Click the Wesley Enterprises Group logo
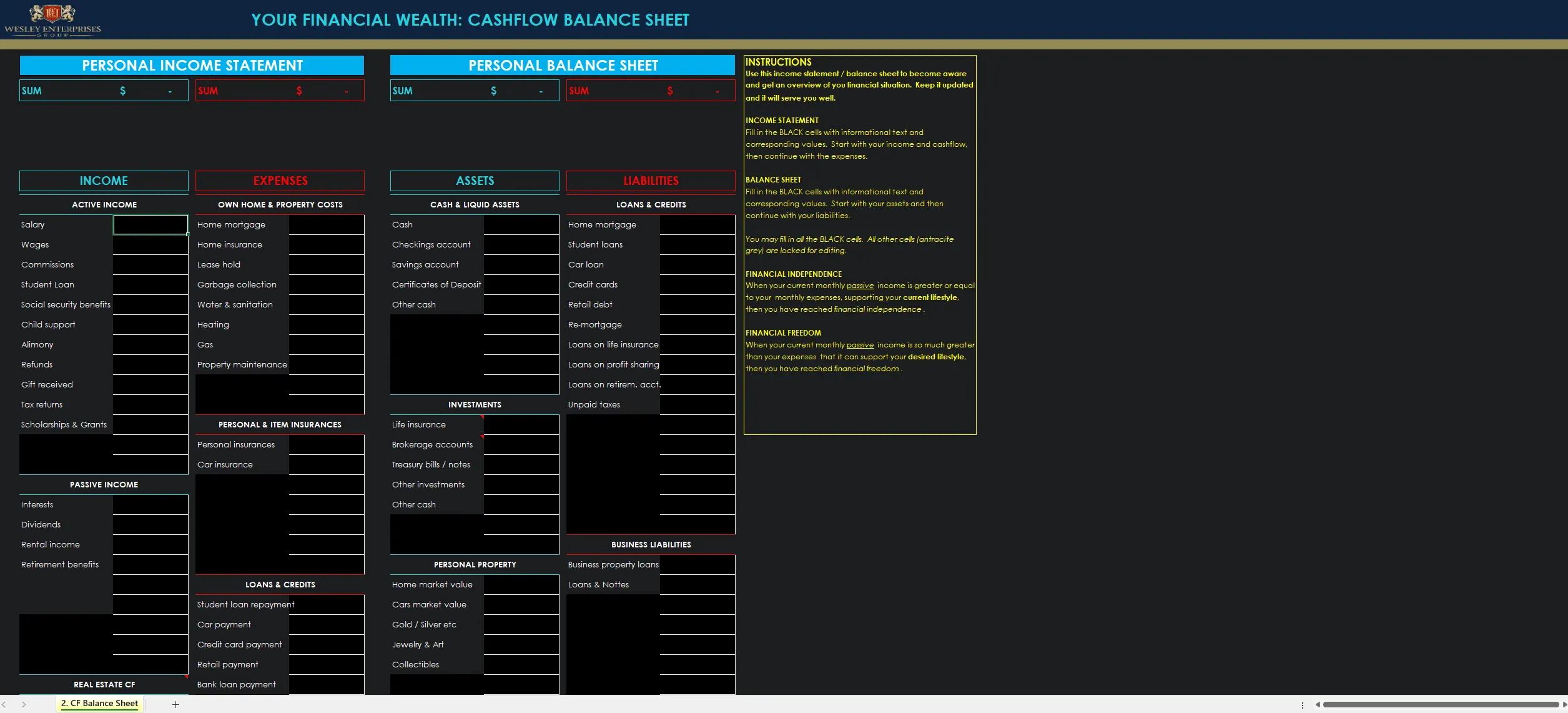 [52, 21]
